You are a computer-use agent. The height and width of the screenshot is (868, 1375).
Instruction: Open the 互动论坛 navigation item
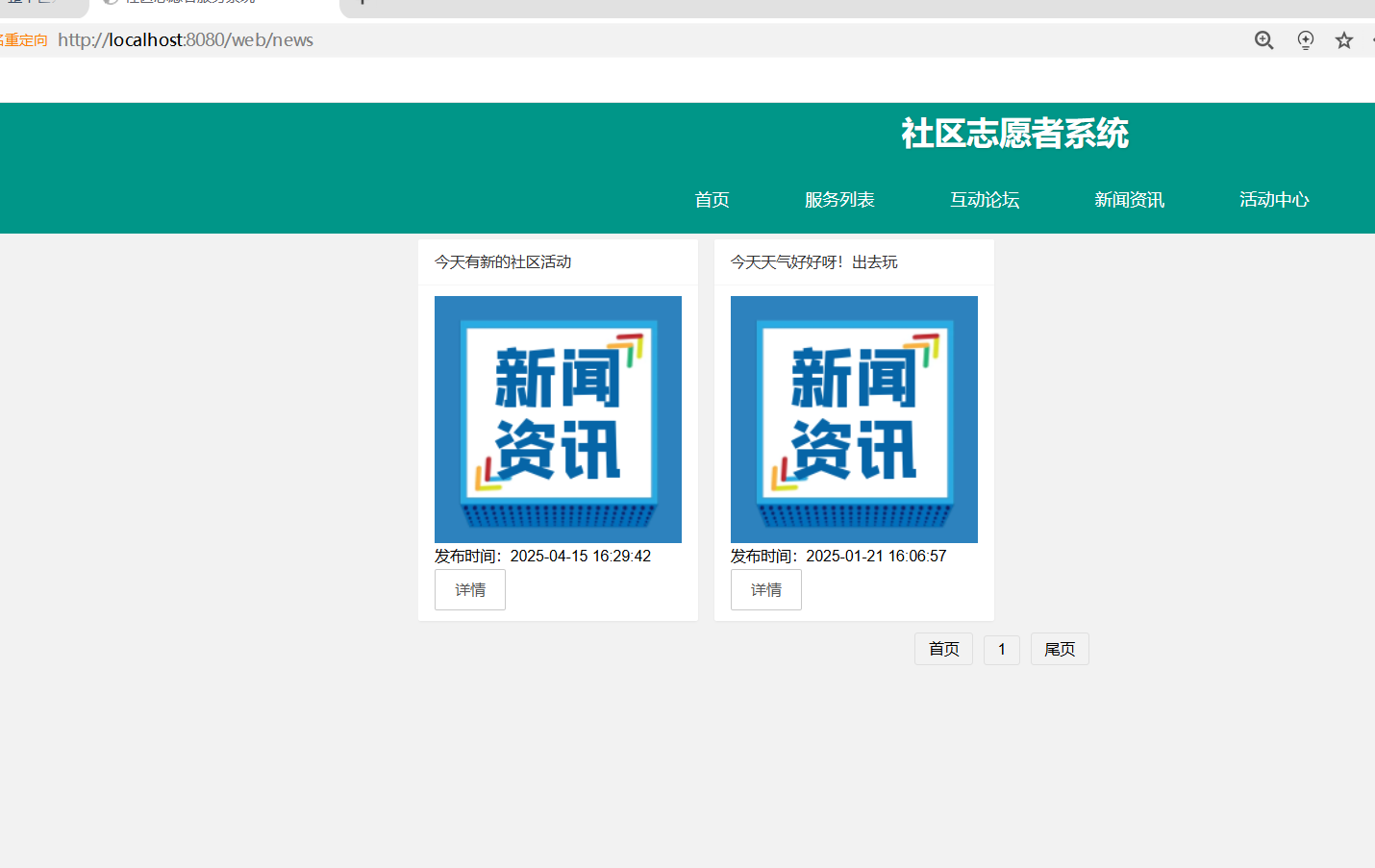pyautogui.click(x=985, y=200)
